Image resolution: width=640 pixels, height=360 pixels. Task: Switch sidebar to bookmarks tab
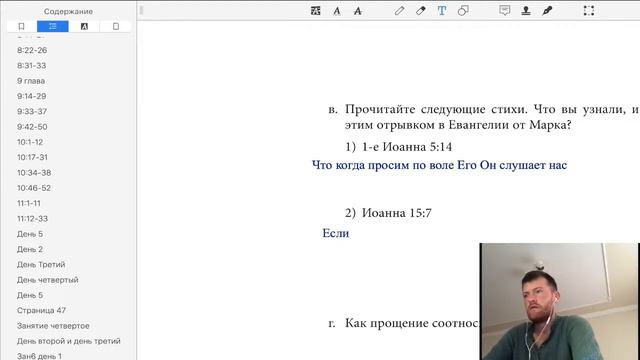[22, 27]
